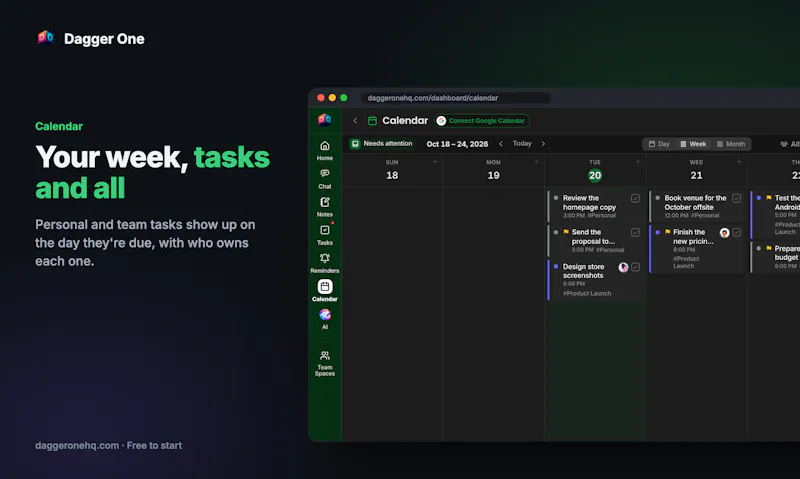Click assignee avatar on Design store screenshots
Image resolution: width=800 pixels, height=479 pixels.
pos(623,267)
